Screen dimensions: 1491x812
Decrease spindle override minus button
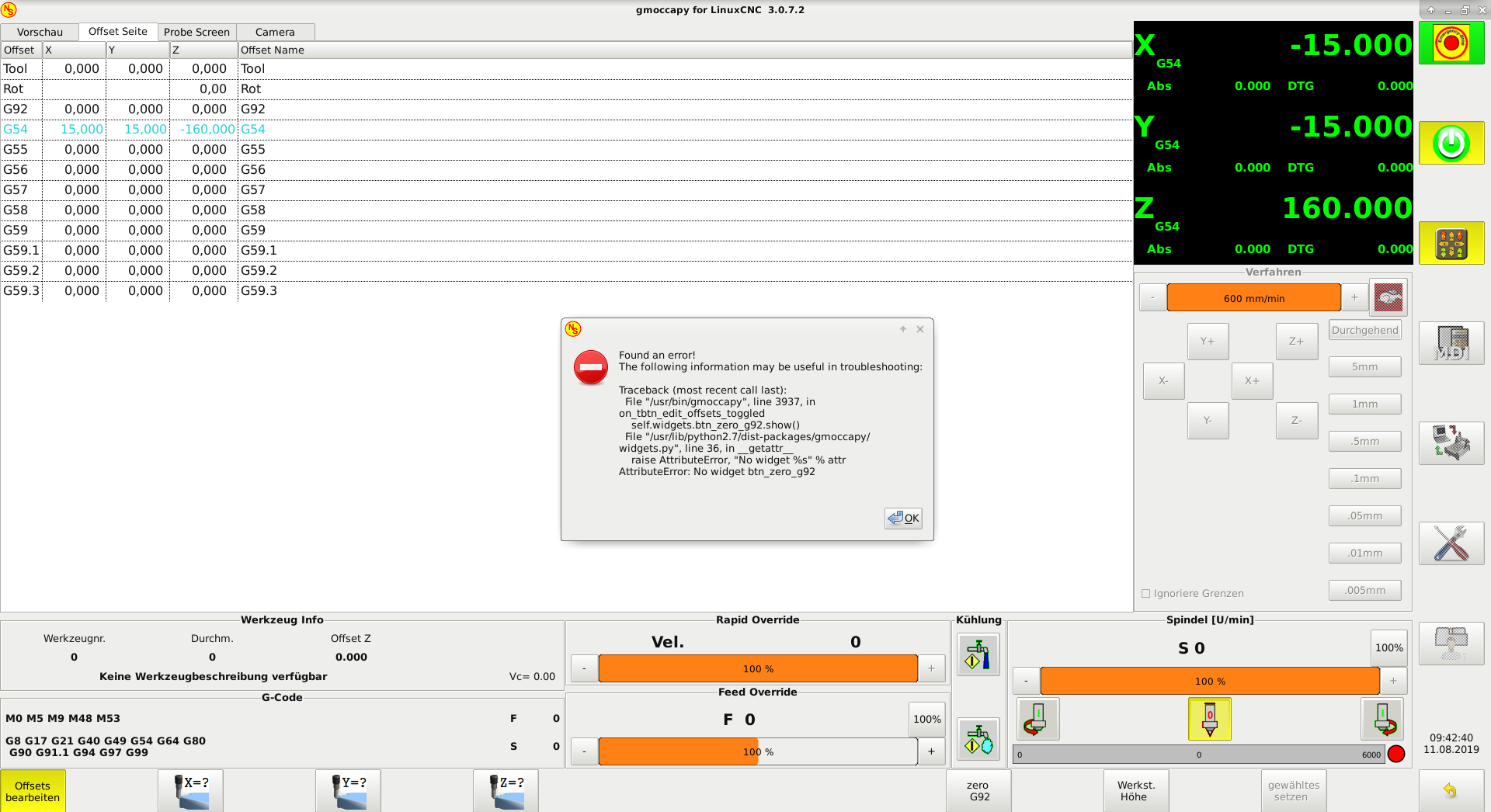[x=1026, y=681]
